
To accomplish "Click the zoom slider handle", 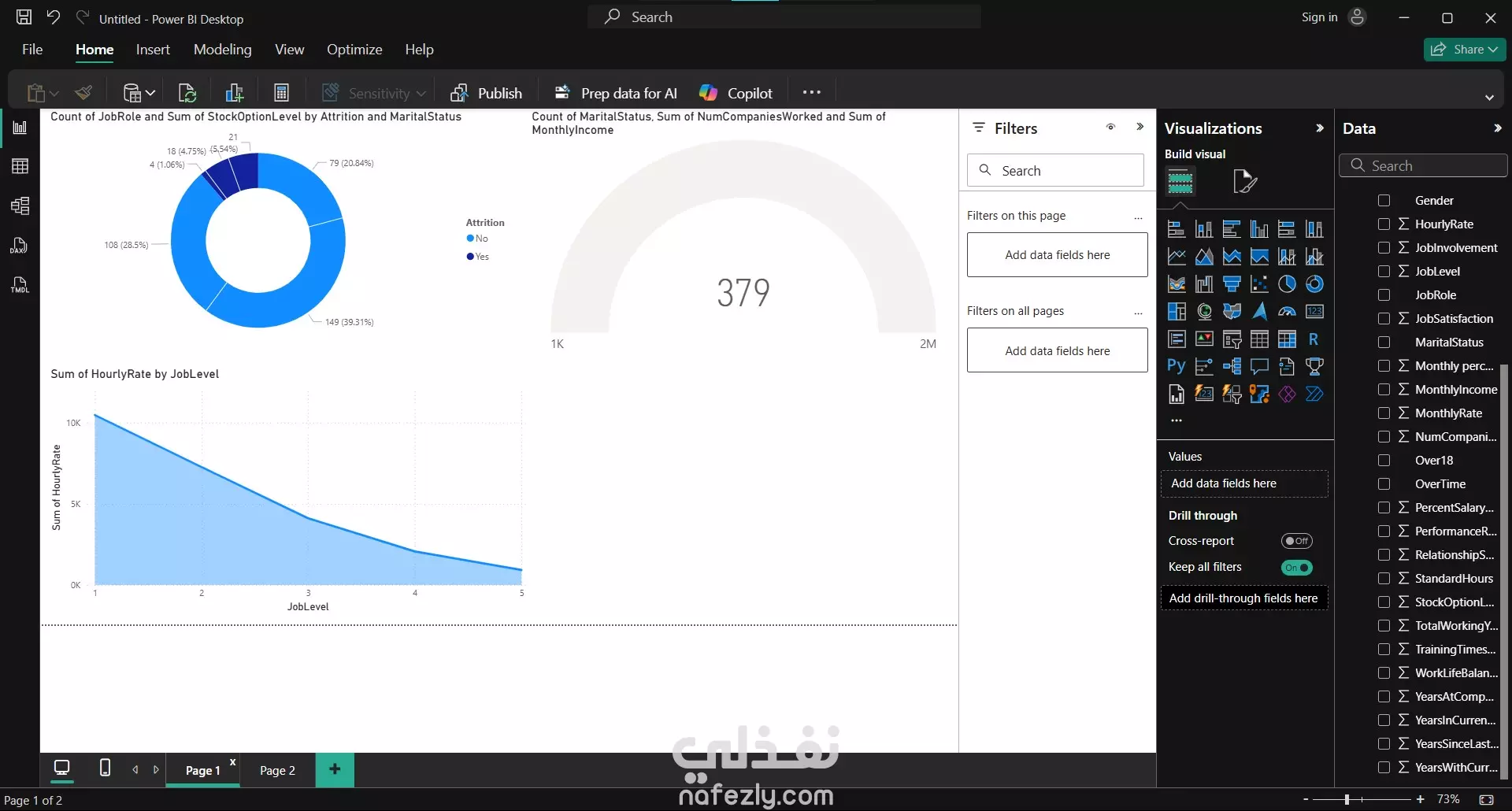I will click(1347, 799).
